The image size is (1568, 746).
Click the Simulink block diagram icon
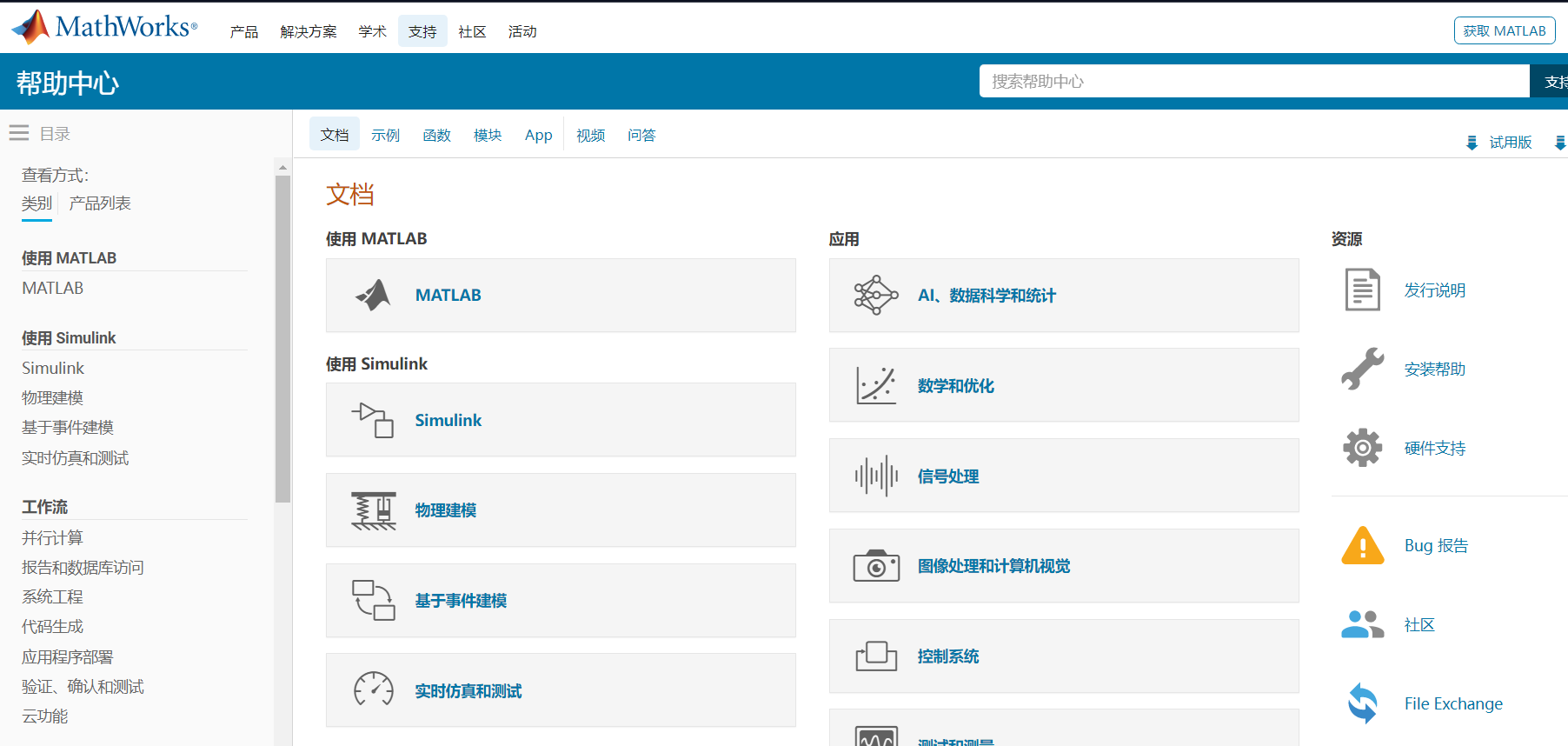373,420
